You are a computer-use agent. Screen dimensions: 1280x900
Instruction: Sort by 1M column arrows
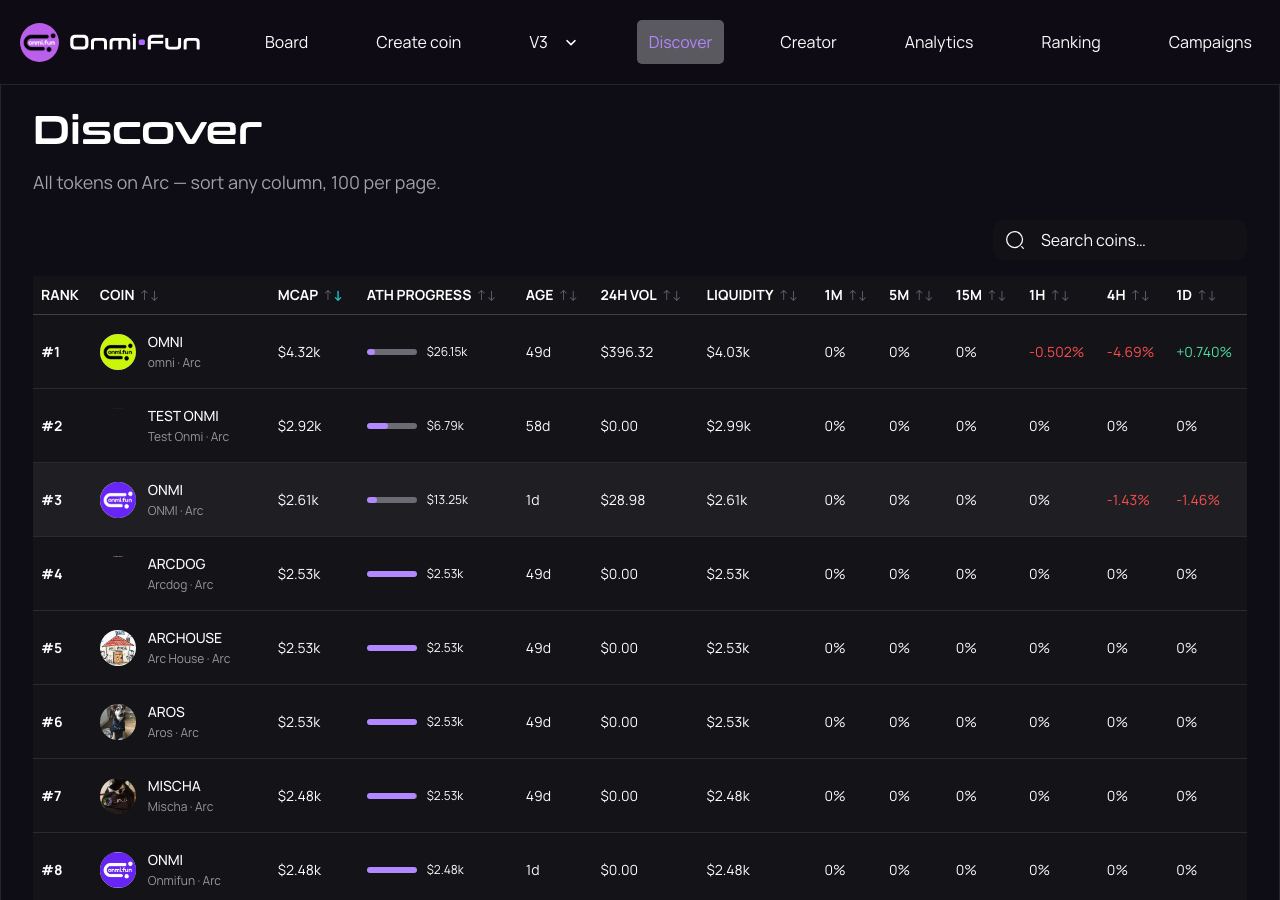[x=858, y=295]
